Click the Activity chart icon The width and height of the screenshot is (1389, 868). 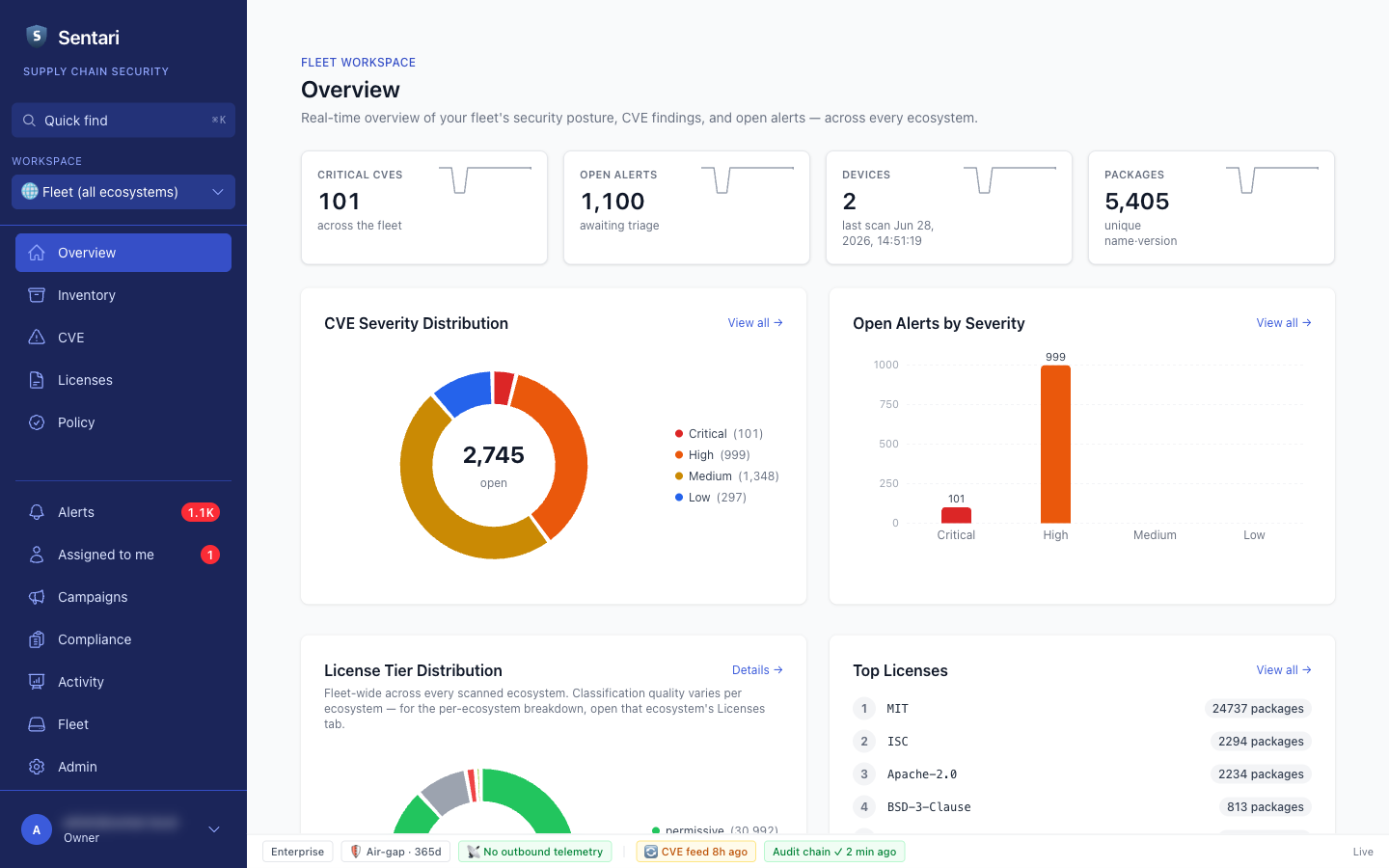click(37, 682)
